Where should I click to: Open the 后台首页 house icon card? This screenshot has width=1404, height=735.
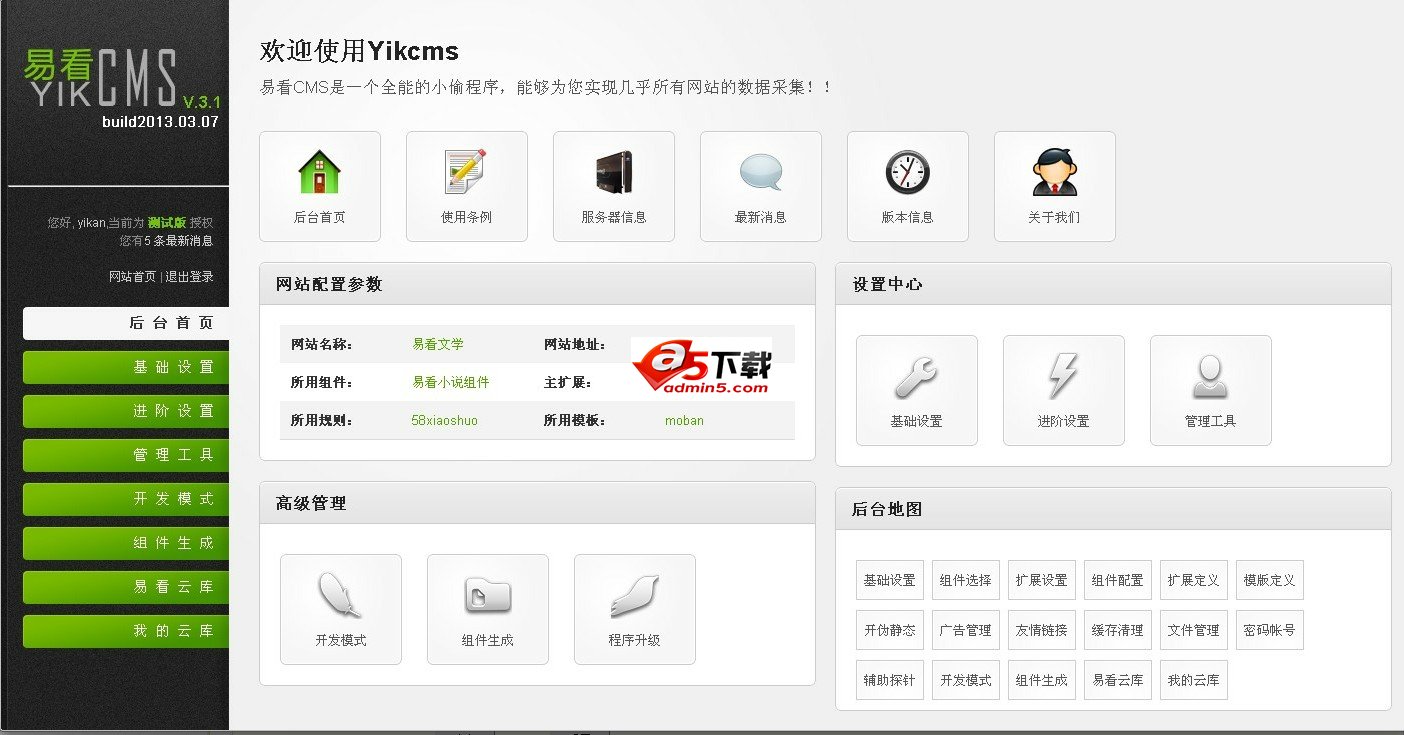pyautogui.click(x=320, y=186)
